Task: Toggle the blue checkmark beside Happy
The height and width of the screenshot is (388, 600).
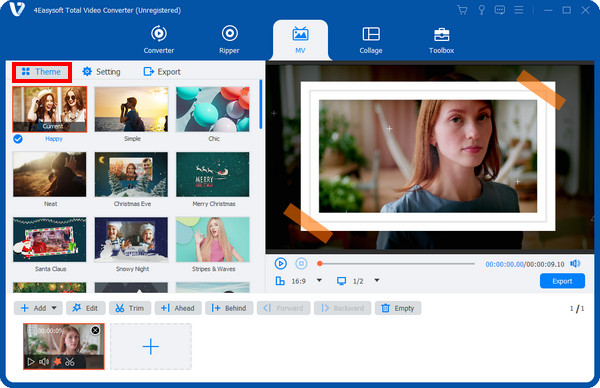Action: pos(18,139)
